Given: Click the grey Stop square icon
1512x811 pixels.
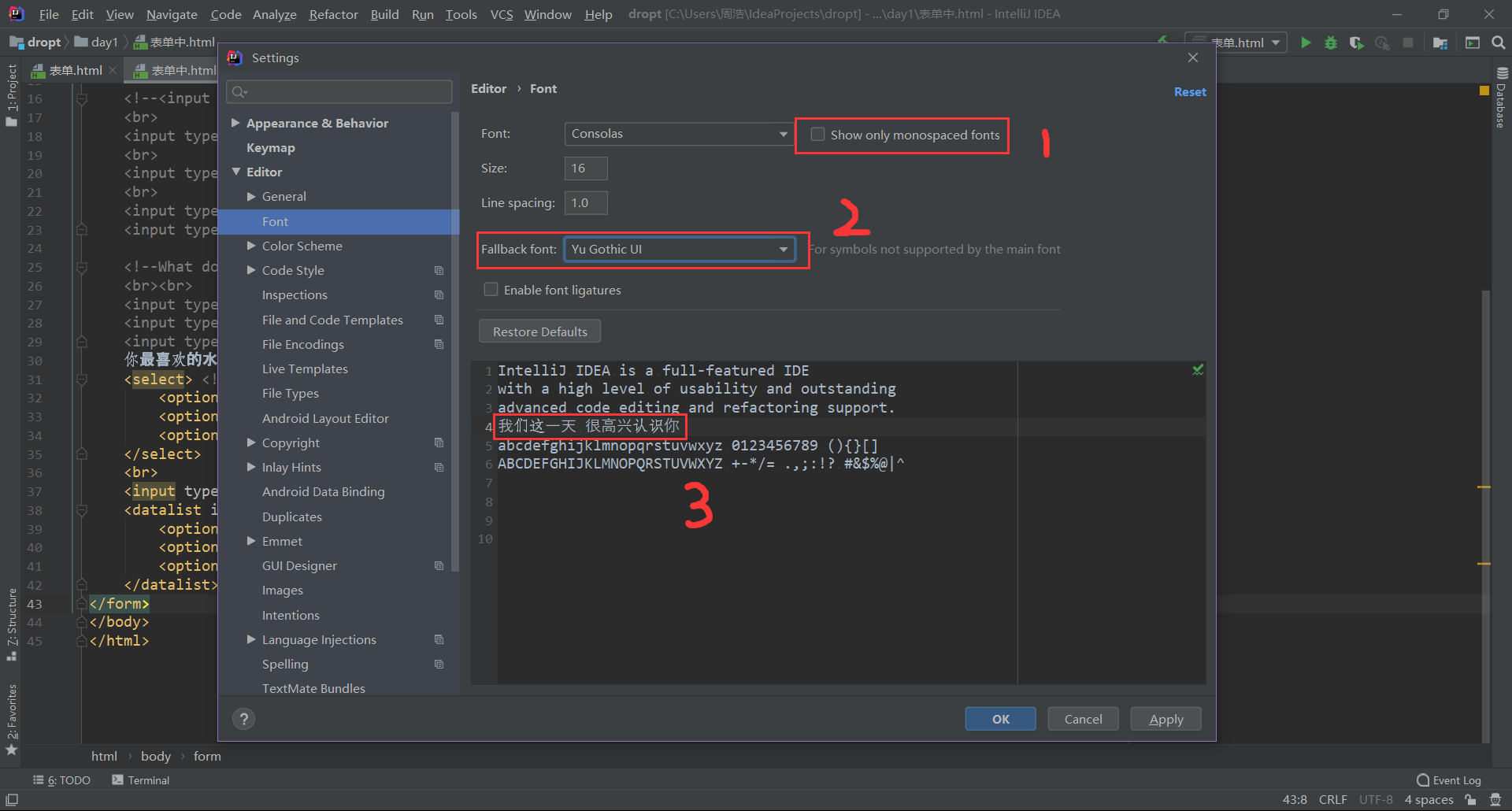Looking at the screenshot, I should (1408, 43).
